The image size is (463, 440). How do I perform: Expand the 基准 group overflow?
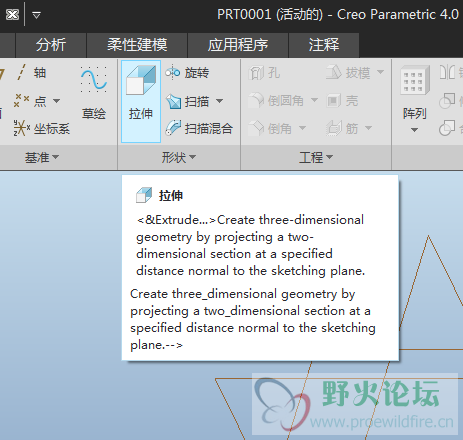click(42, 157)
